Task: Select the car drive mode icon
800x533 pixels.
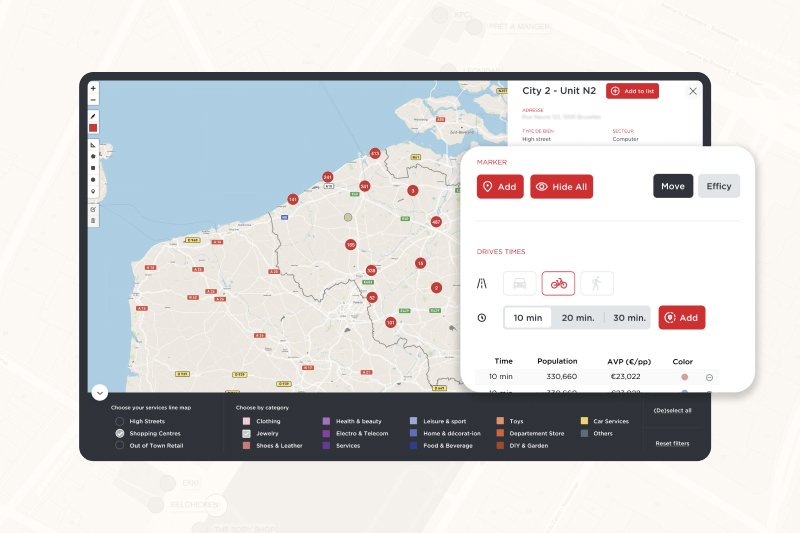Action: click(519, 283)
